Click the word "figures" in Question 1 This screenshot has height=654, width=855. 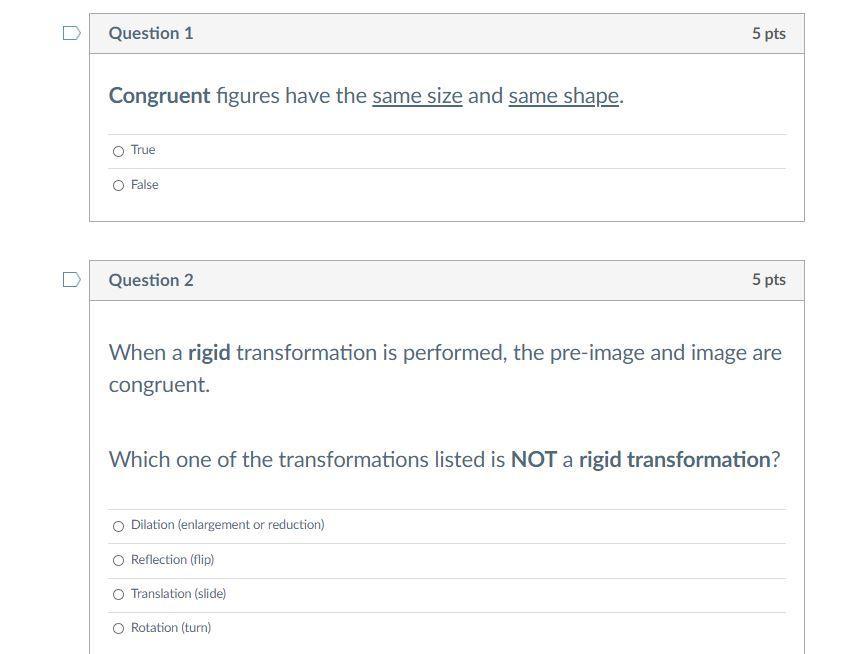coord(248,96)
